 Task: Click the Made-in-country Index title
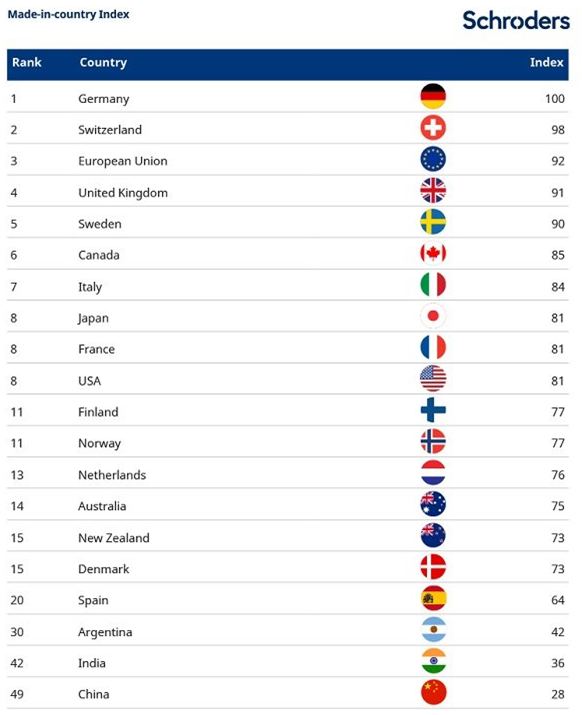click(68, 15)
